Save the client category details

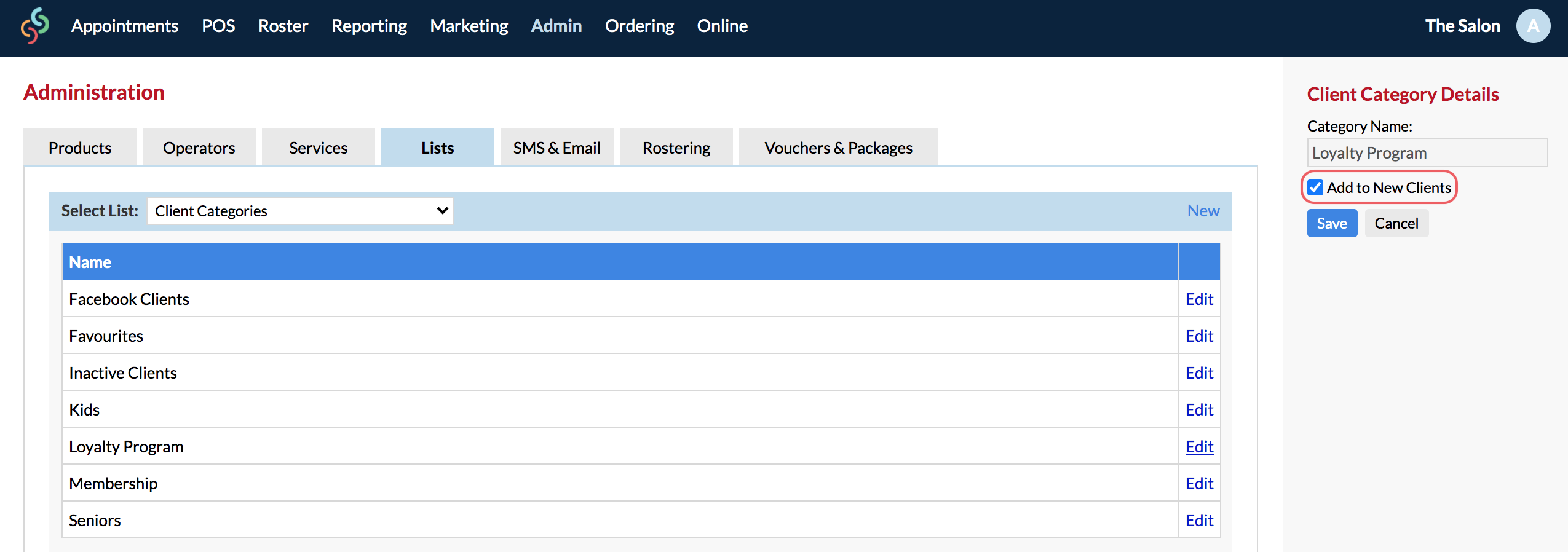pos(1332,223)
